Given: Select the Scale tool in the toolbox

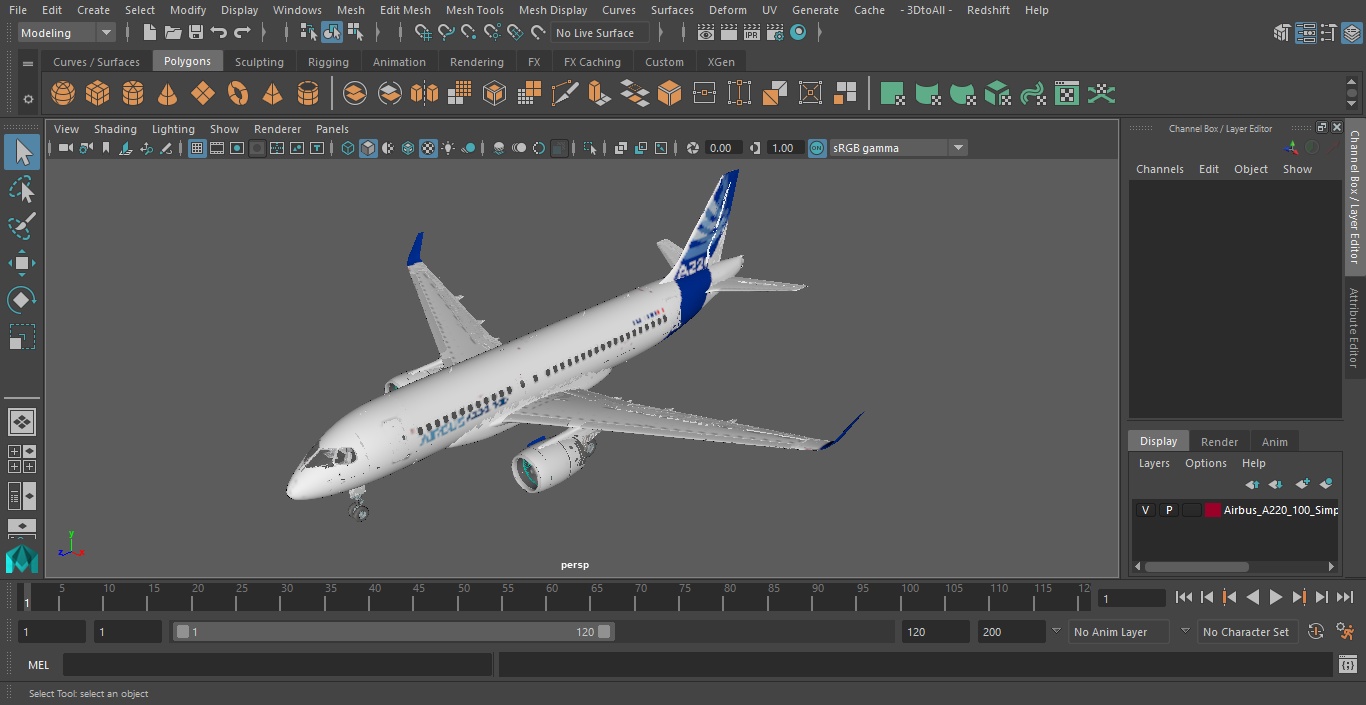Looking at the screenshot, I should coord(21,337).
